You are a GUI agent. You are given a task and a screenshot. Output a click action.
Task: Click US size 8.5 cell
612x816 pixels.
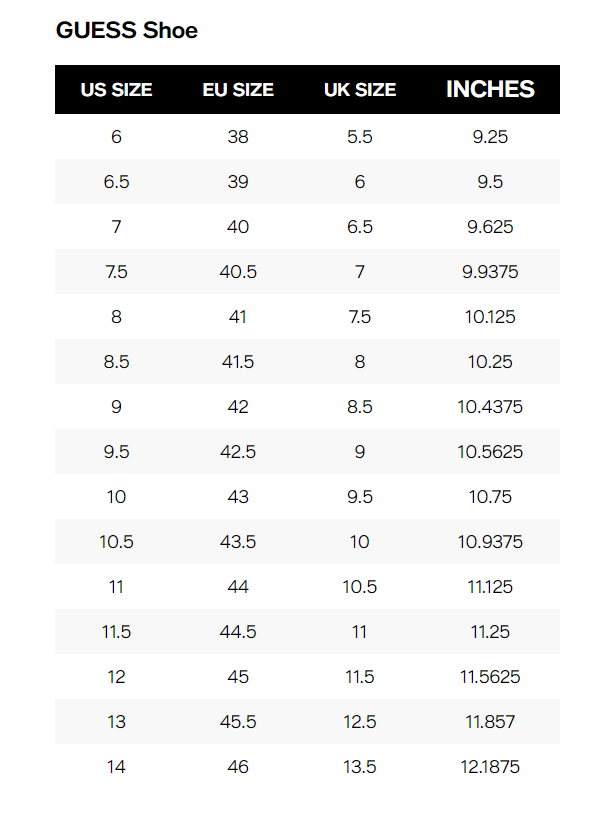tap(116, 362)
